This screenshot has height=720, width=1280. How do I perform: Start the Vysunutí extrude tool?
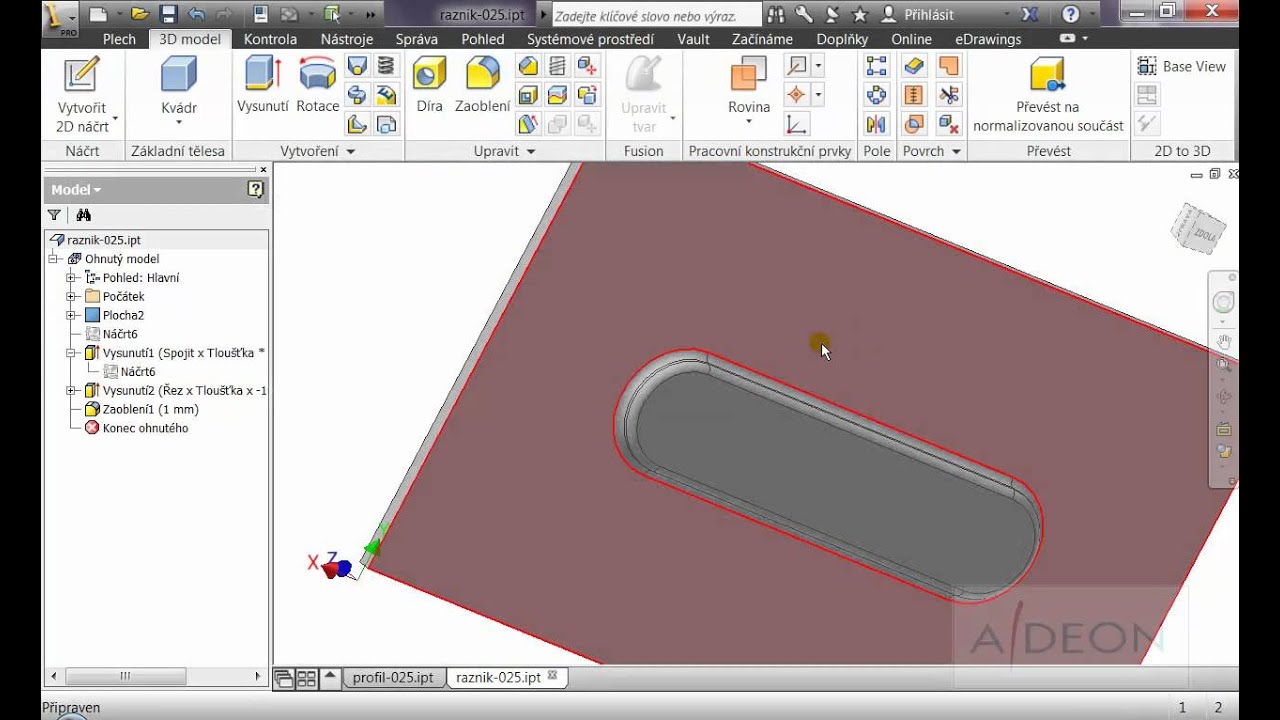[263, 85]
